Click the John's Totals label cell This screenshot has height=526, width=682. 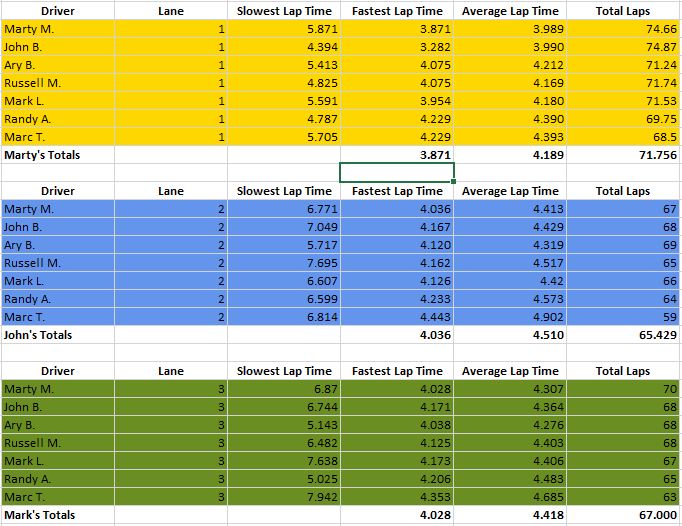[x=57, y=335]
